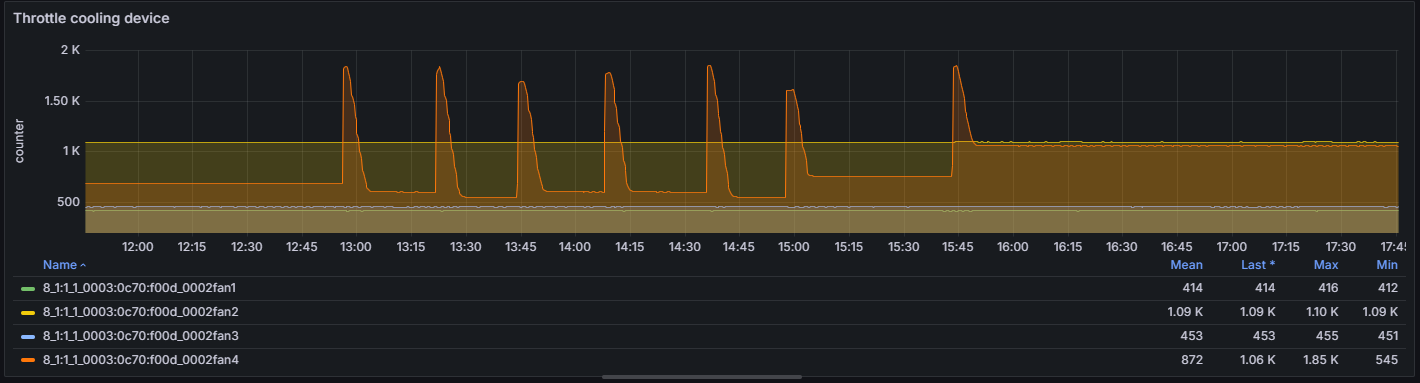Screen dimensions: 1420x383
Task: Click the 2 K y-axis label
Action: coord(71,50)
